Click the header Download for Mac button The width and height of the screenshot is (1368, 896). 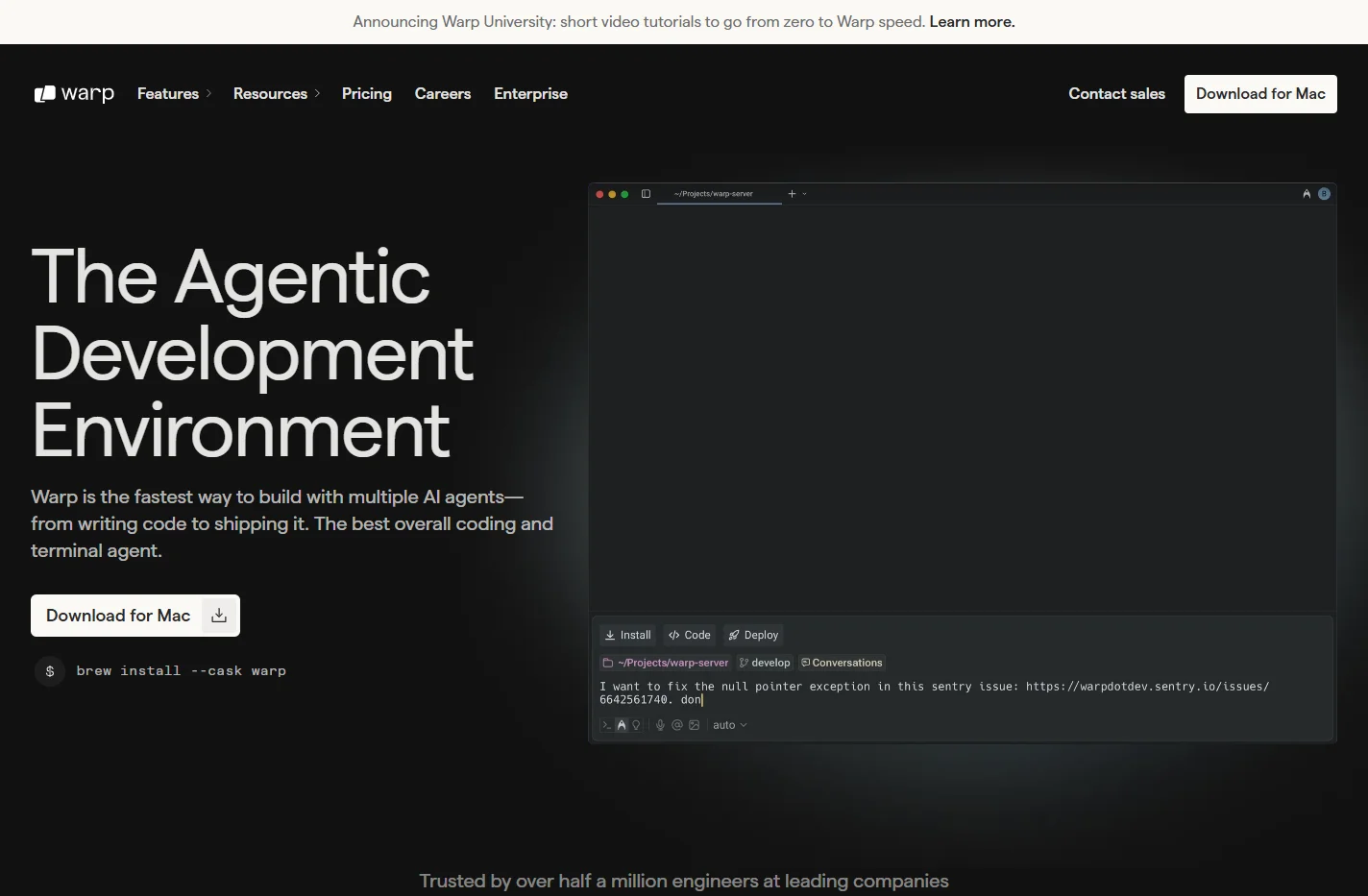(x=1260, y=94)
